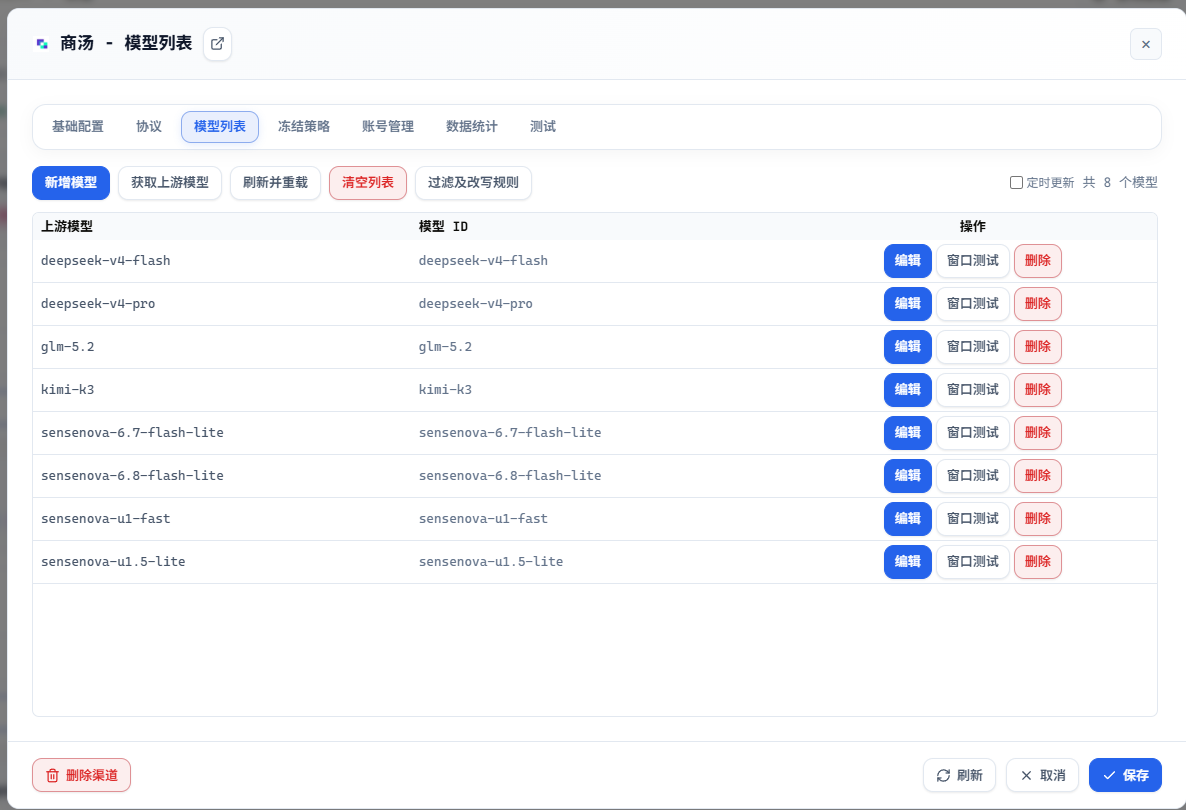Run 窗口测试 for glm-5.2
Image resolution: width=1186 pixels, height=810 pixels.
click(973, 347)
